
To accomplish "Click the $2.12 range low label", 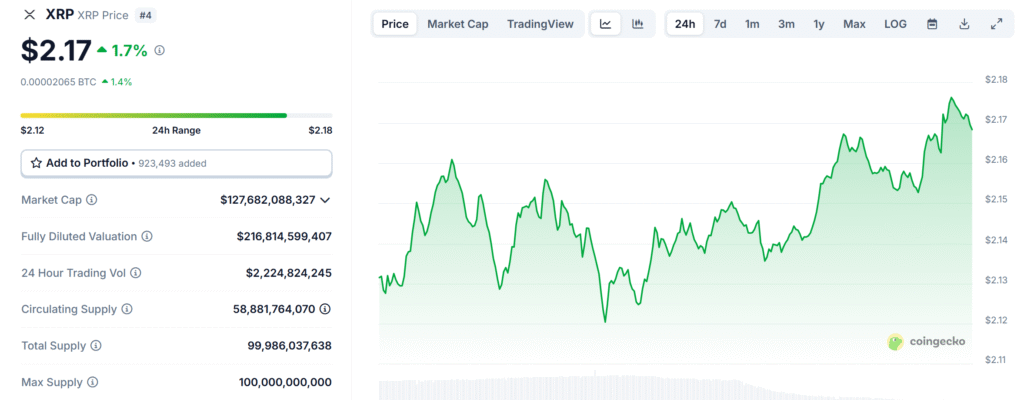I will pyautogui.click(x=33, y=130).
